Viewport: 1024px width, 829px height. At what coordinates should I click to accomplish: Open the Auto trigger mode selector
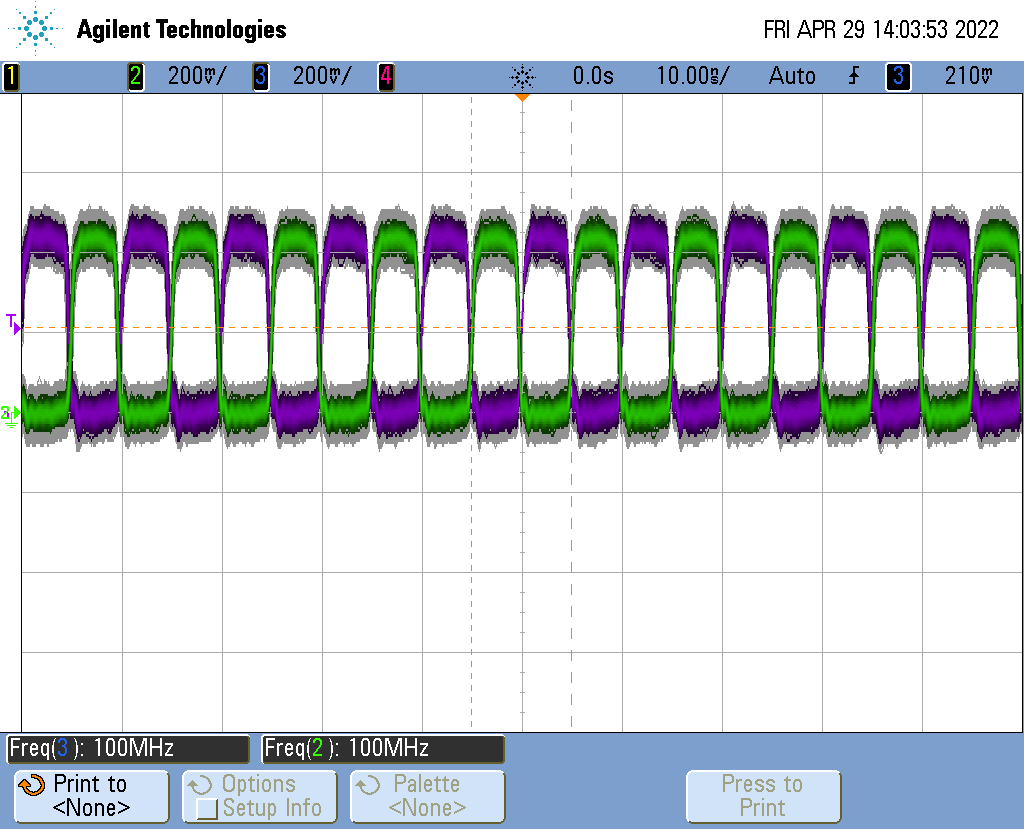[x=792, y=76]
